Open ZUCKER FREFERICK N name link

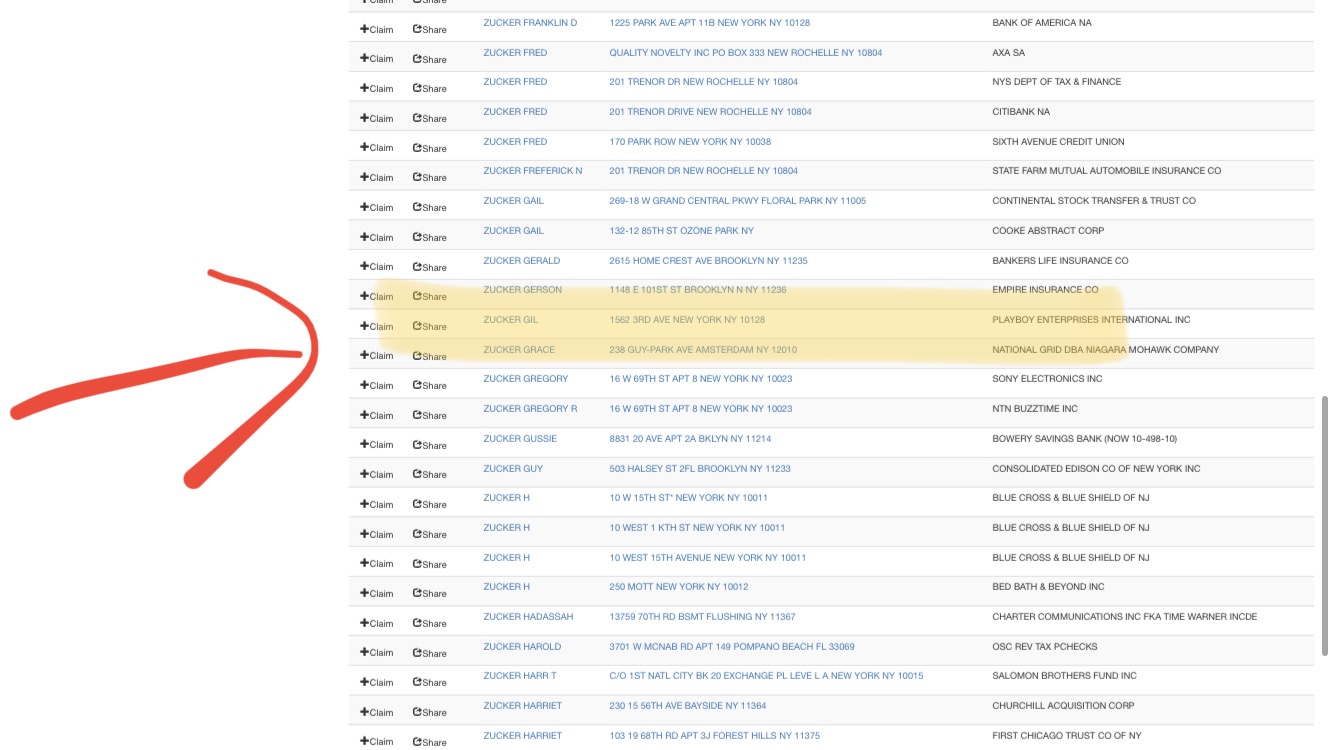coord(532,171)
